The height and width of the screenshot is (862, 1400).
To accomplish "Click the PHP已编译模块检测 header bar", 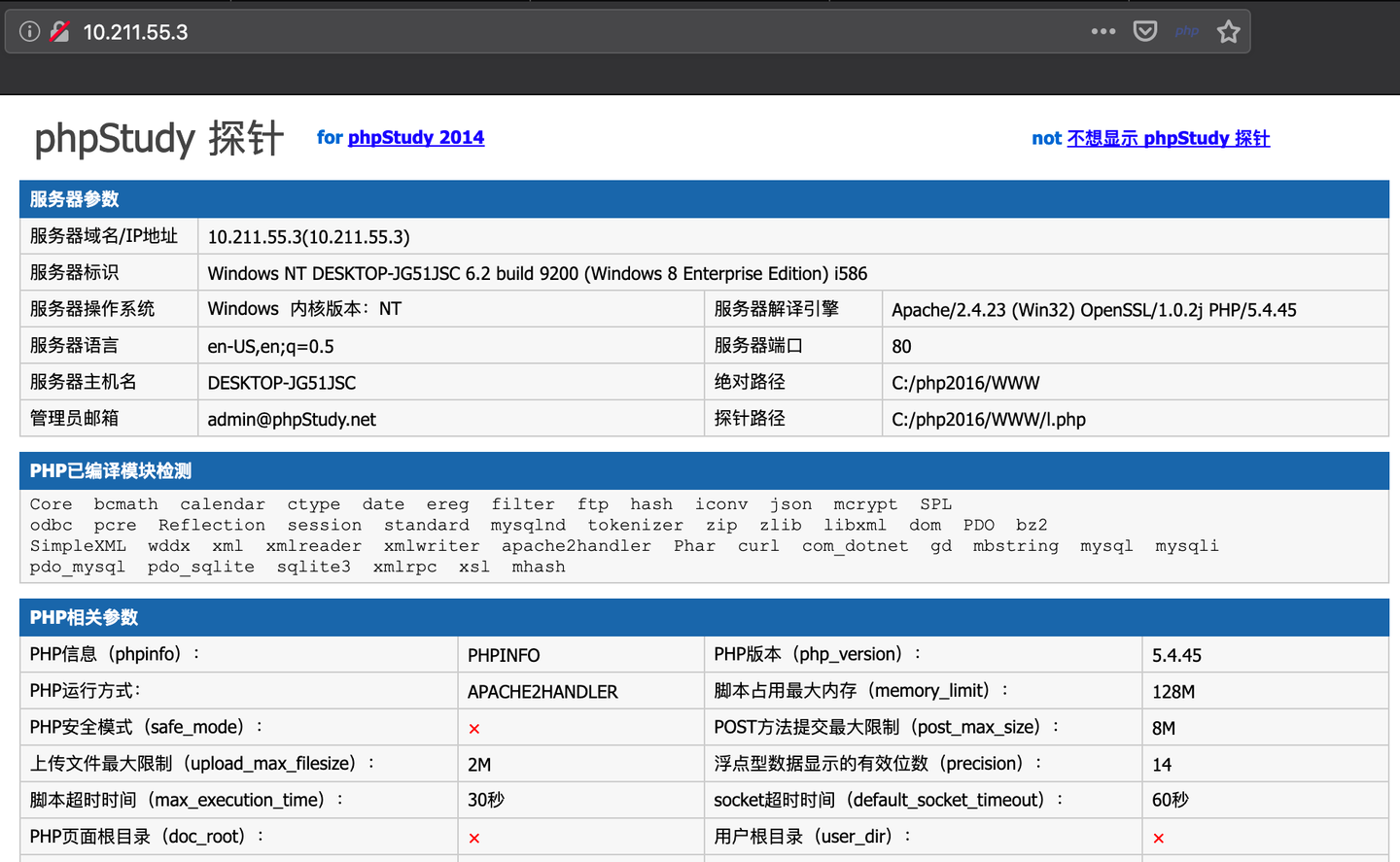I will pos(107,470).
